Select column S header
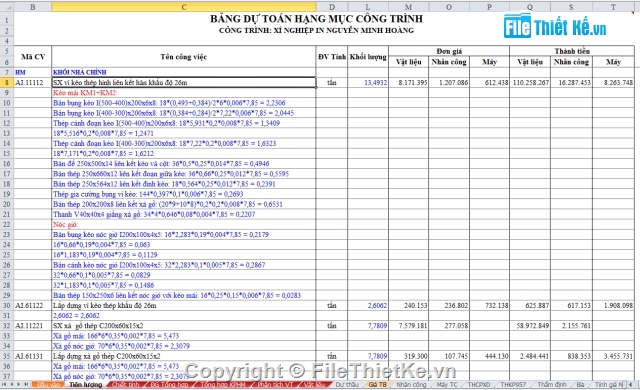This screenshot has height=390, width=640. 571,7
